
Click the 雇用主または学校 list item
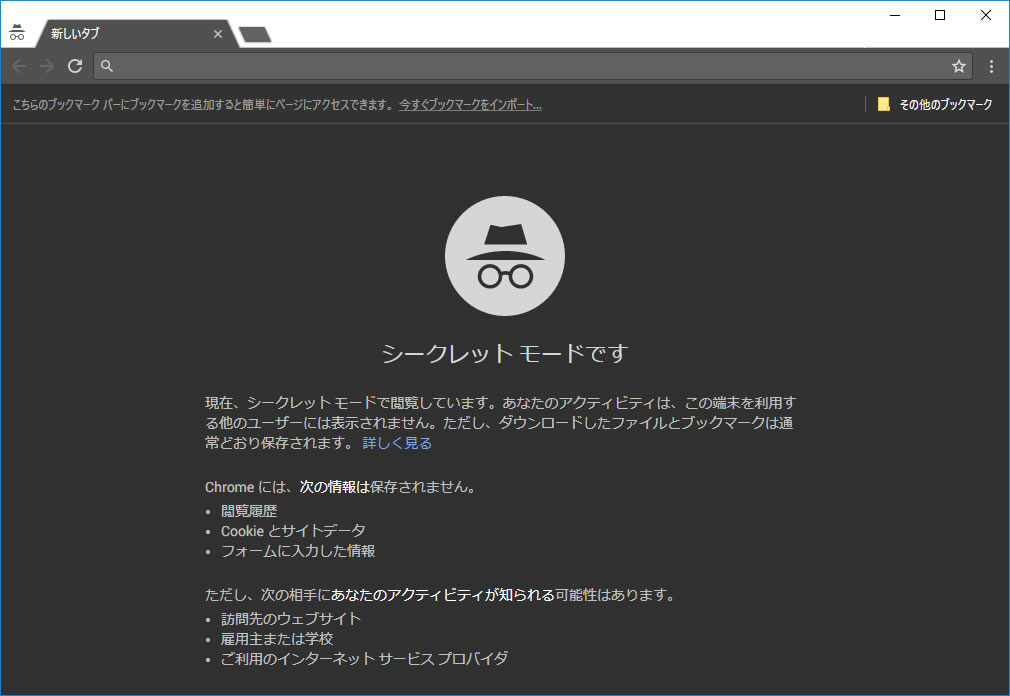pyautogui.click(x=277, y=639)
